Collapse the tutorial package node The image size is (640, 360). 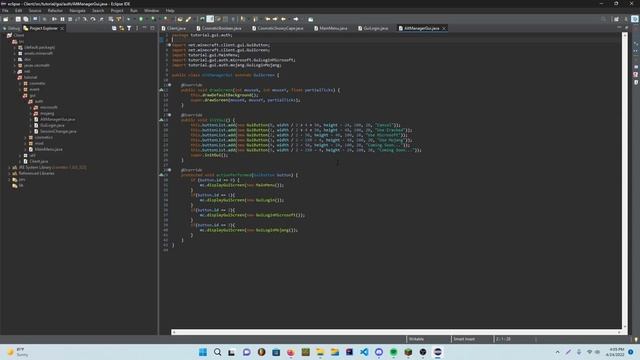pyautogui.click(x=15, y=78)
